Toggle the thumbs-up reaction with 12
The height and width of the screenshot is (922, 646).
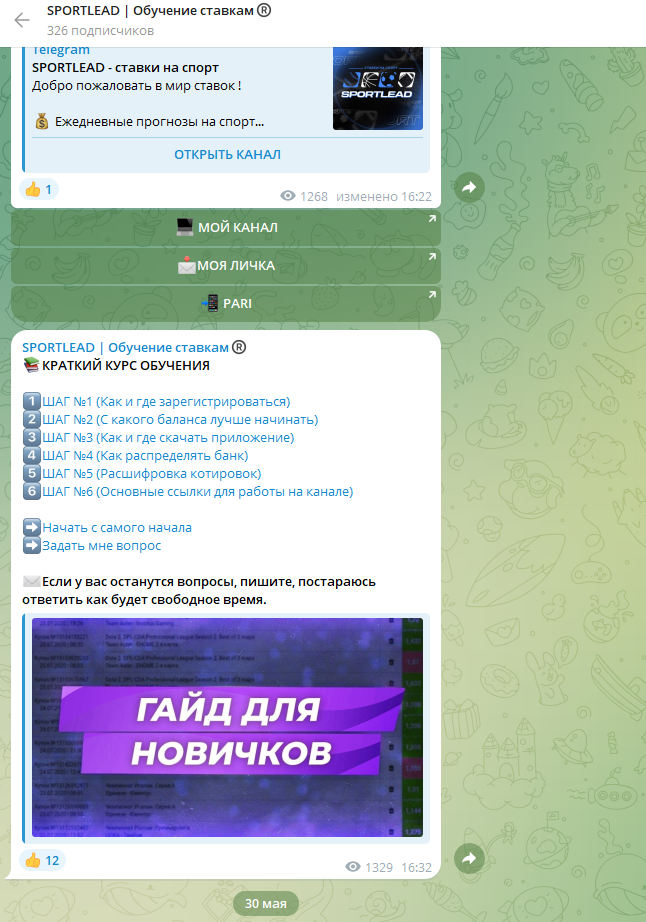click(x=42, y=861)
